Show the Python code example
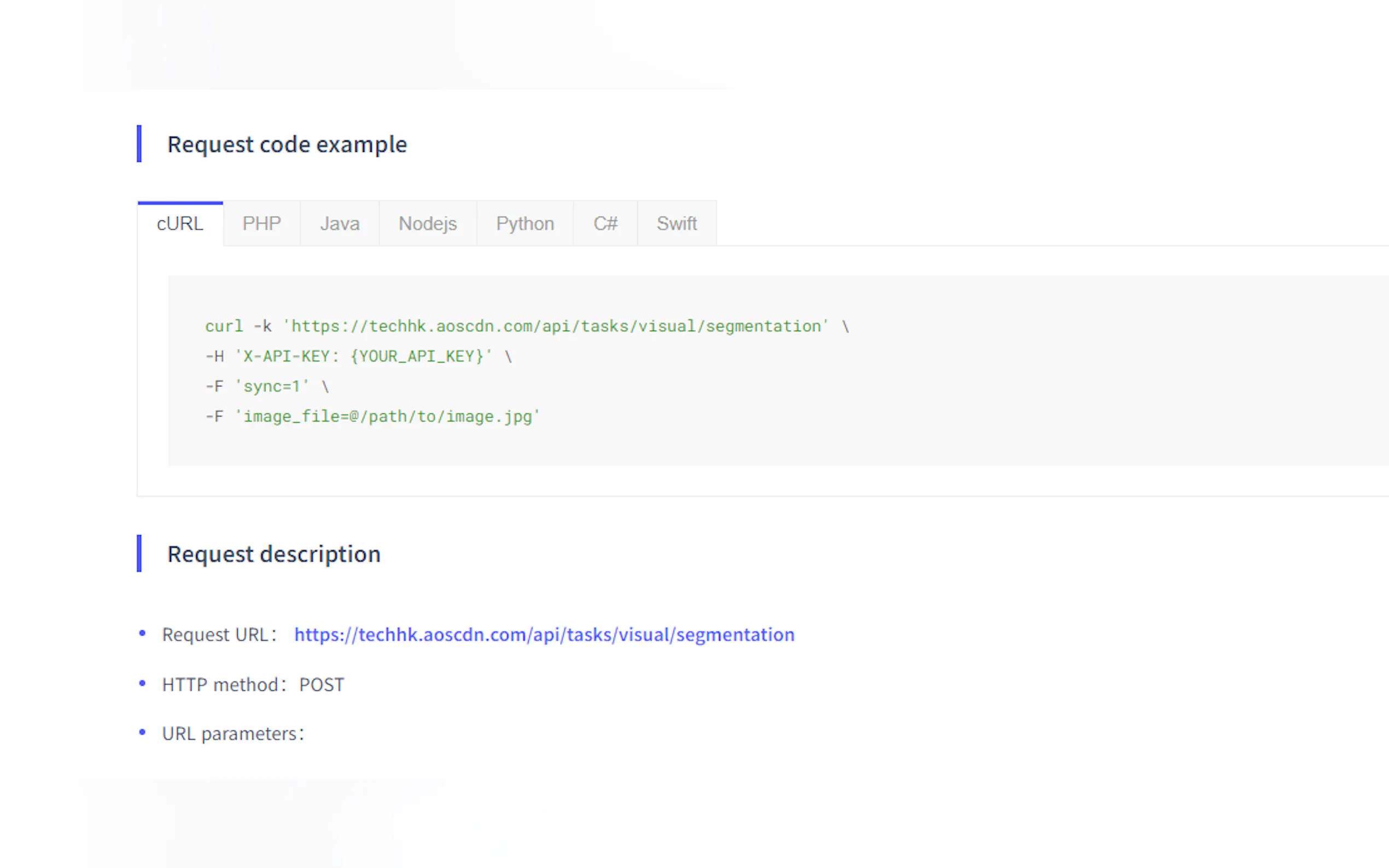This screenshot has width=1389, height=868. coord(524,224)
